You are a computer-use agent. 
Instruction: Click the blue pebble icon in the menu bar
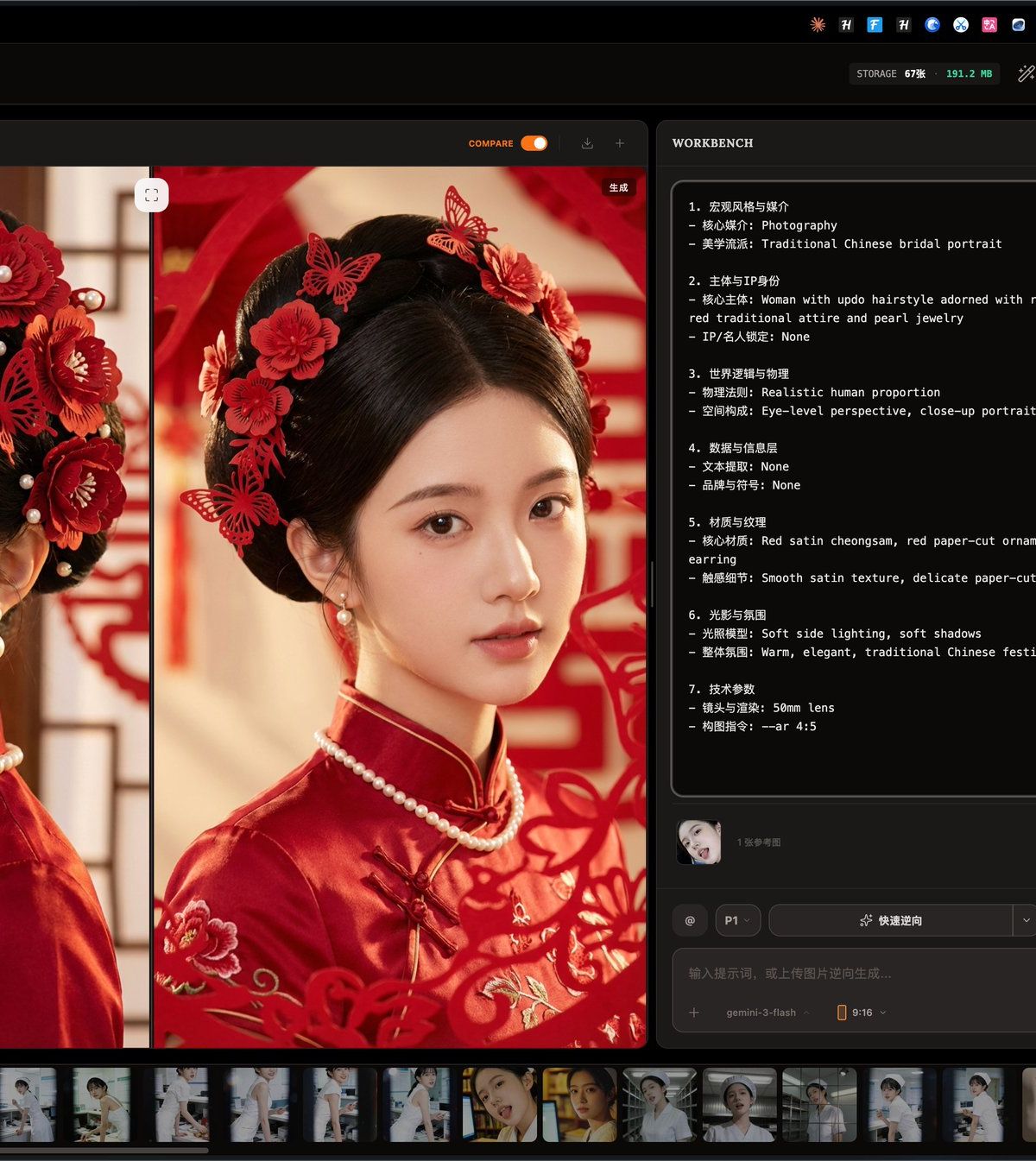pyautogui.click(x=1019, y=25)
